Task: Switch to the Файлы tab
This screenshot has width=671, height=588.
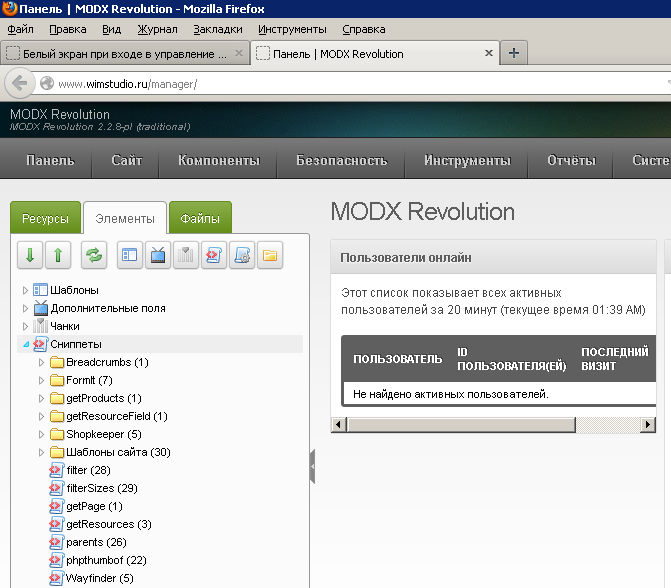Action: (200, 218)
